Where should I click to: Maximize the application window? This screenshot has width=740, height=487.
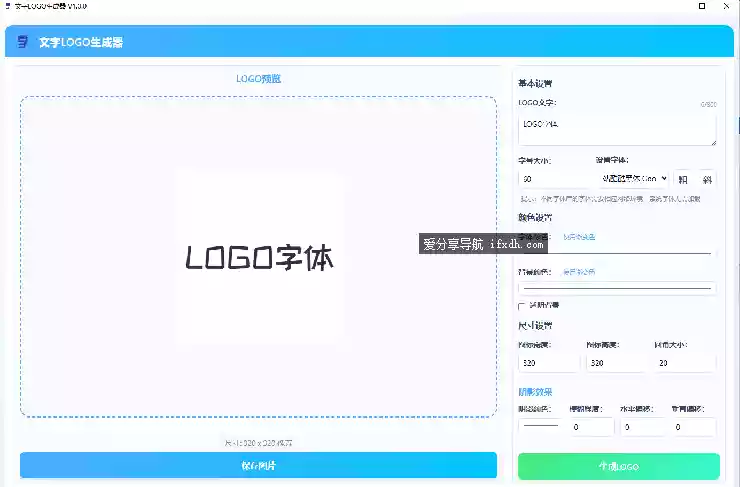[x=701, y=6]
